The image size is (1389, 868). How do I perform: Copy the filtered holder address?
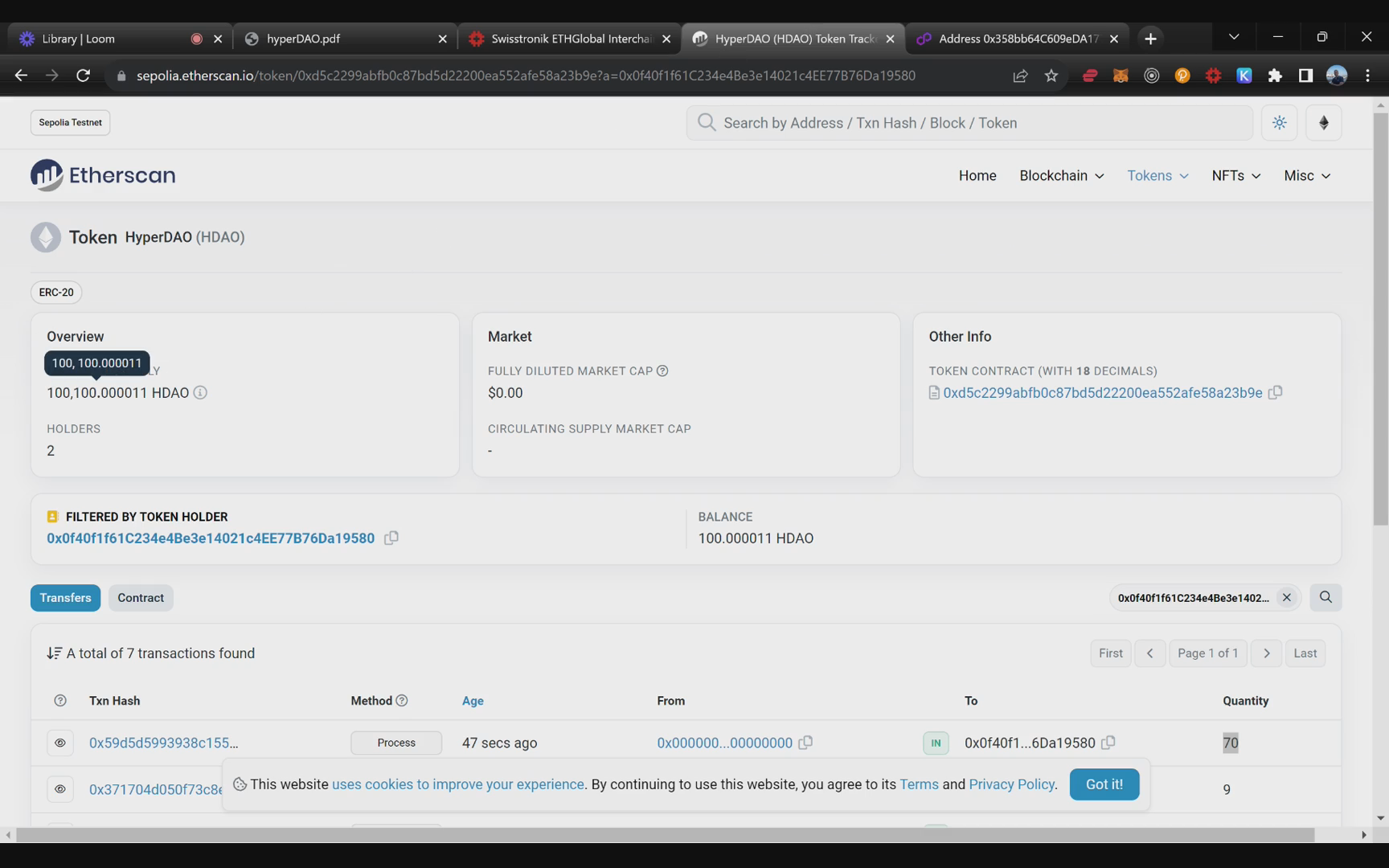point(391,538)
